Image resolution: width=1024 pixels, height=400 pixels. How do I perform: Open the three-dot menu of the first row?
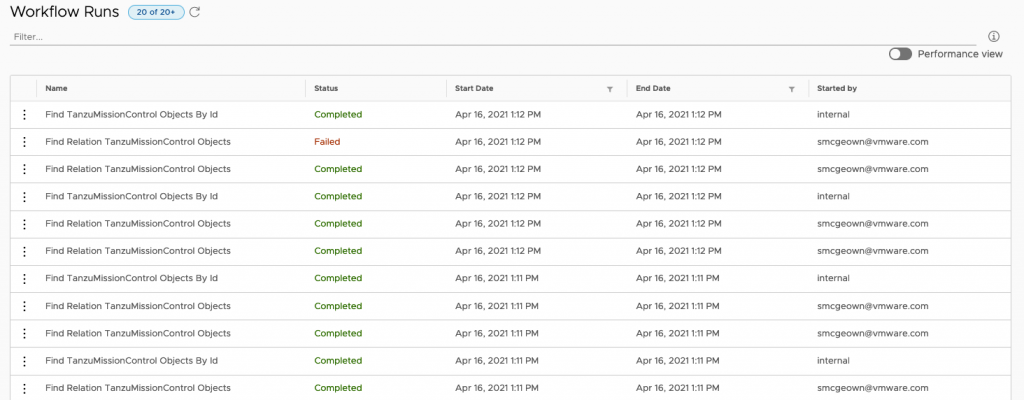tap(23, 115)
